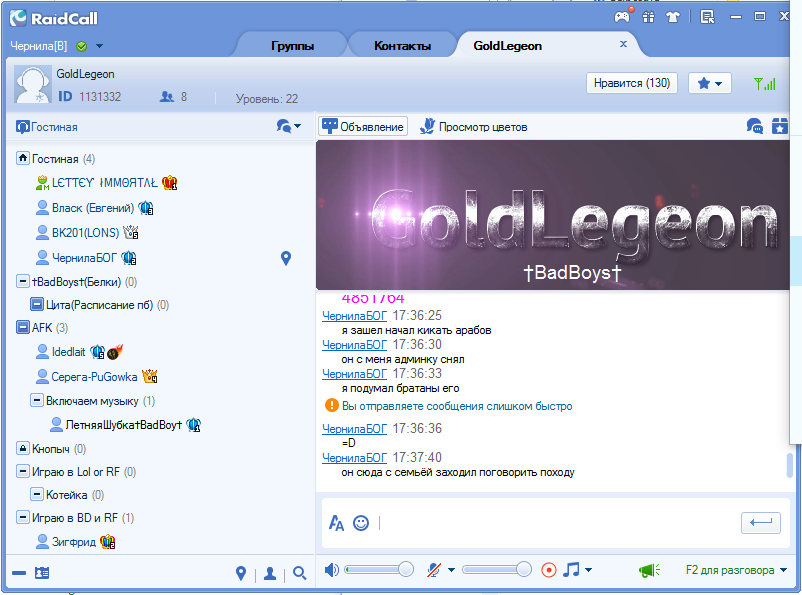This screenshot has height=595, width=802.
Task: Collapse the Играю в Lol or RF channel
Action: [23, 471]
